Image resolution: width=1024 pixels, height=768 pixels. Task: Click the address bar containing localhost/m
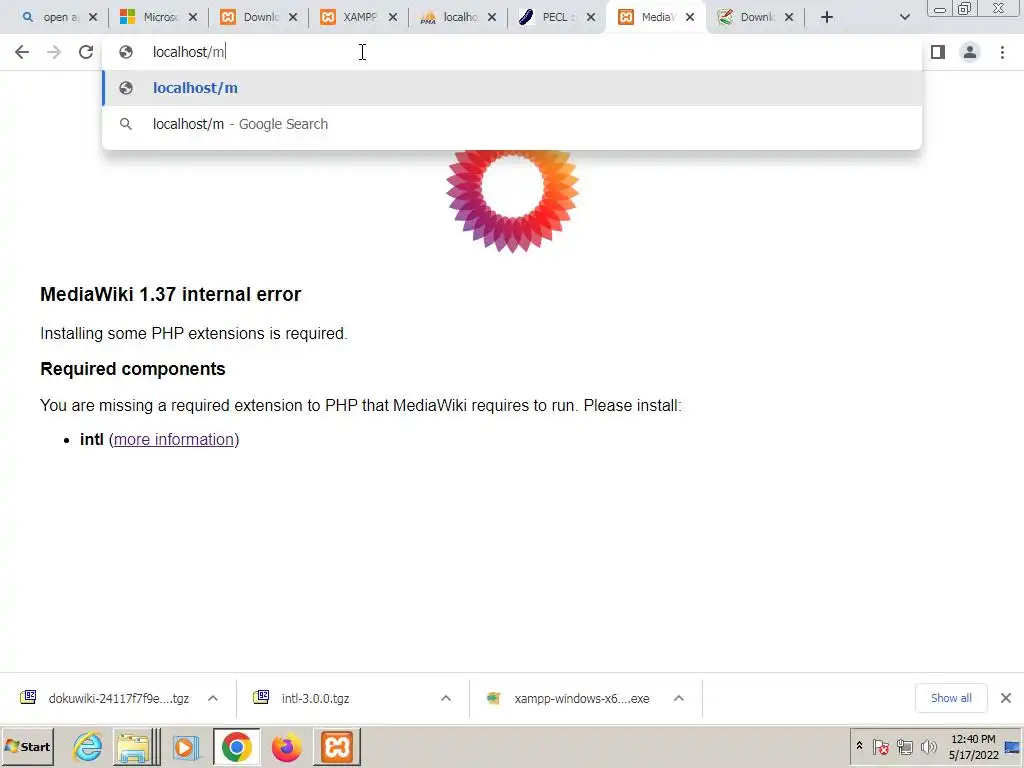[x=512, y=52]
